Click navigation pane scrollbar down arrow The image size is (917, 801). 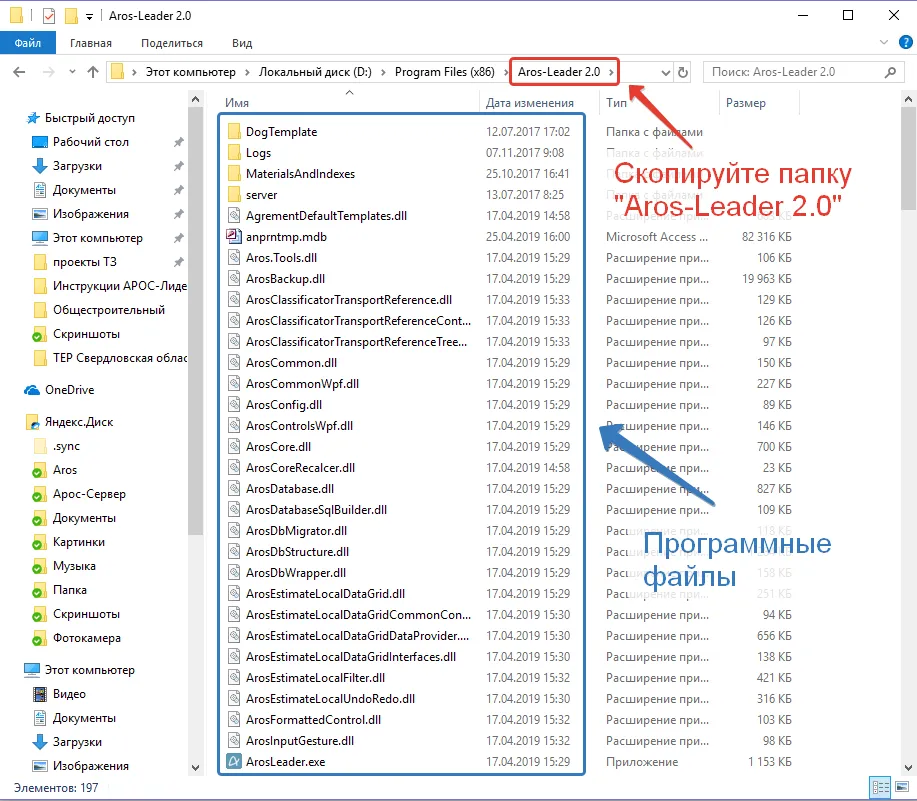pos(195,768)
